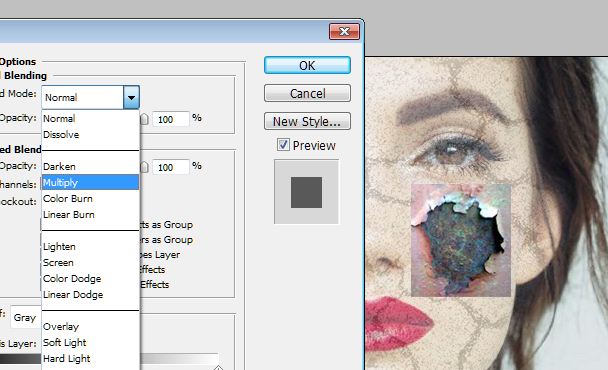Choose Color Dodge blend mode
Image resolution: width=608 pixels, height=370 pixels.
coord(90,278)
